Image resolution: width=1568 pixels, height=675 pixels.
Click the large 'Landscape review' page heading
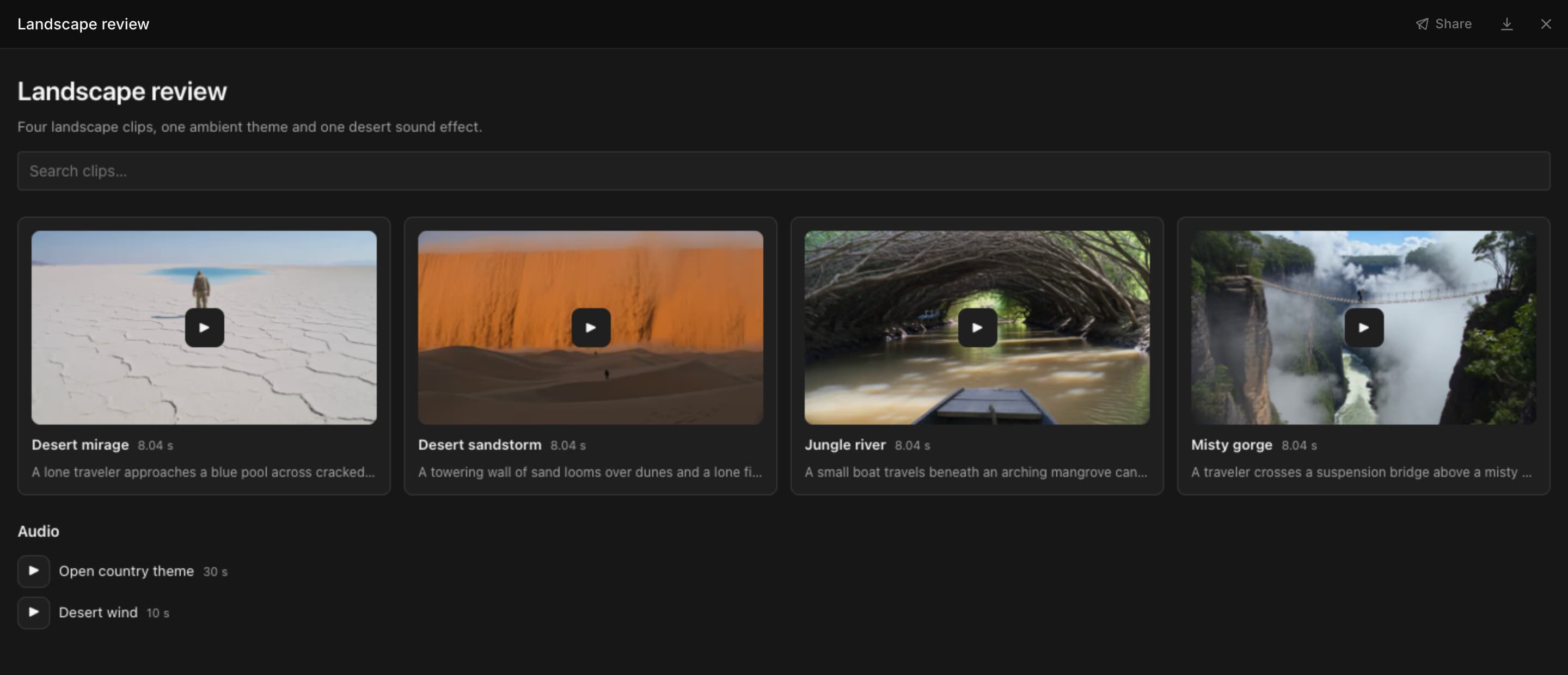click(x=122, y=91)
